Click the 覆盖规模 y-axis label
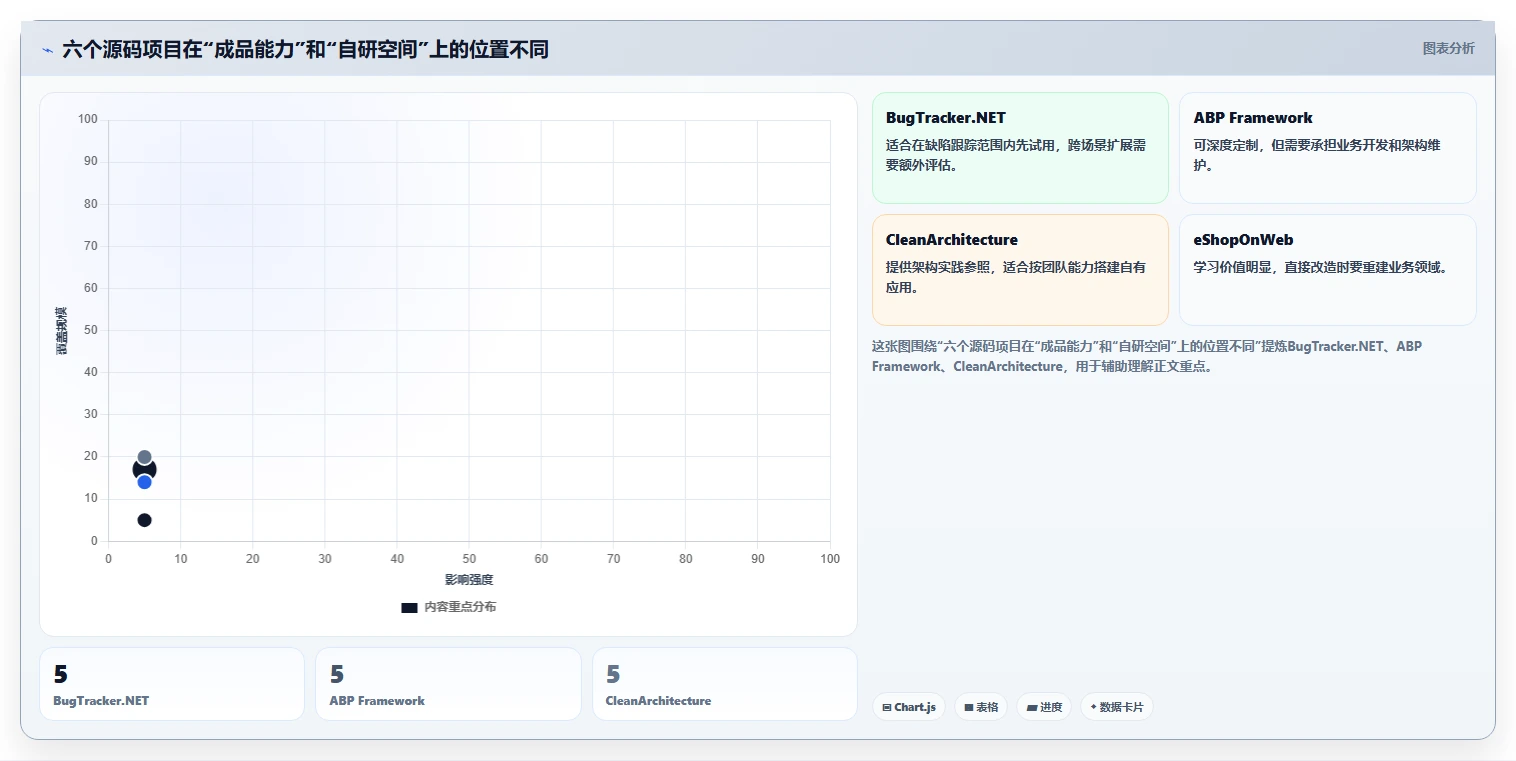1516x761 pixels. [62, 331]
